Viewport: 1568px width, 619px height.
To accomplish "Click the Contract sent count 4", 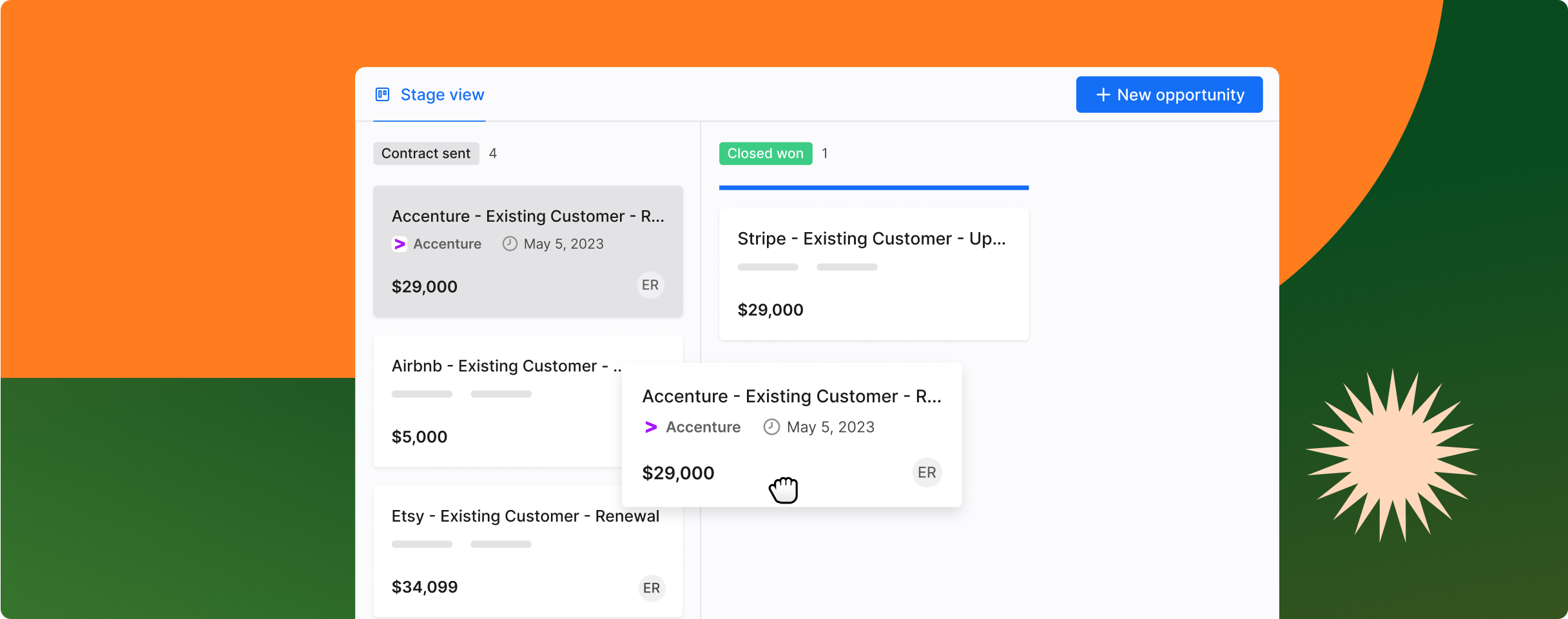I will point(492,153).
